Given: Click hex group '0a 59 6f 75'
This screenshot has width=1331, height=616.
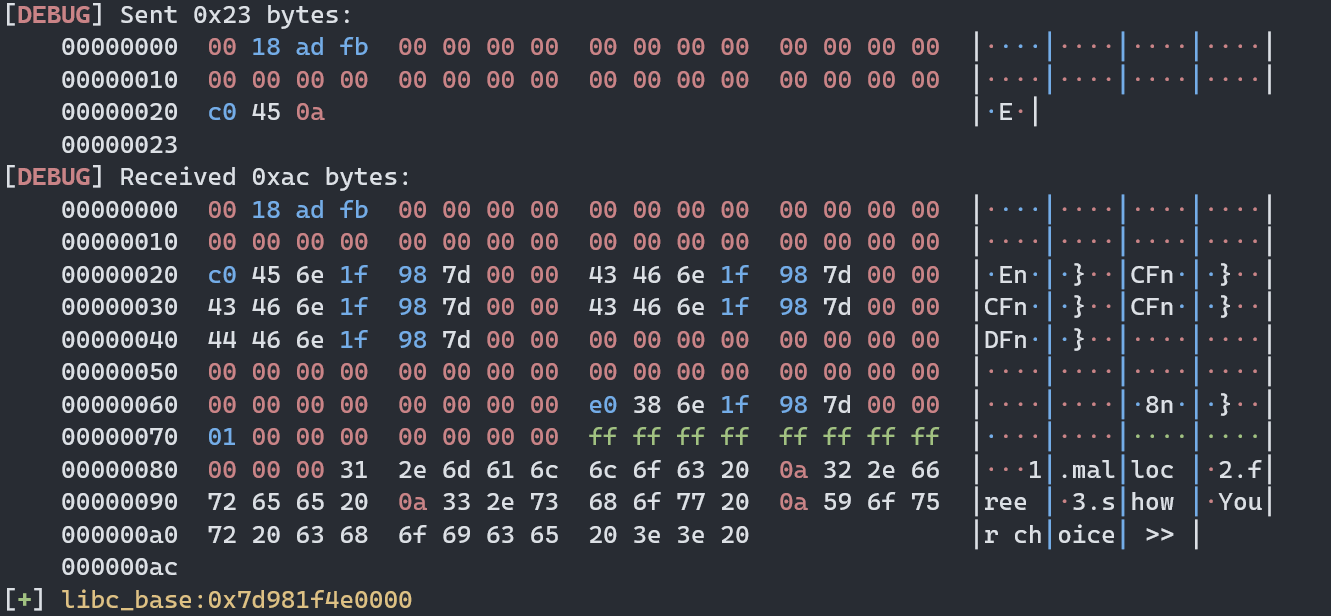Looking at the screenshot, I should click(x=860, y=503).
